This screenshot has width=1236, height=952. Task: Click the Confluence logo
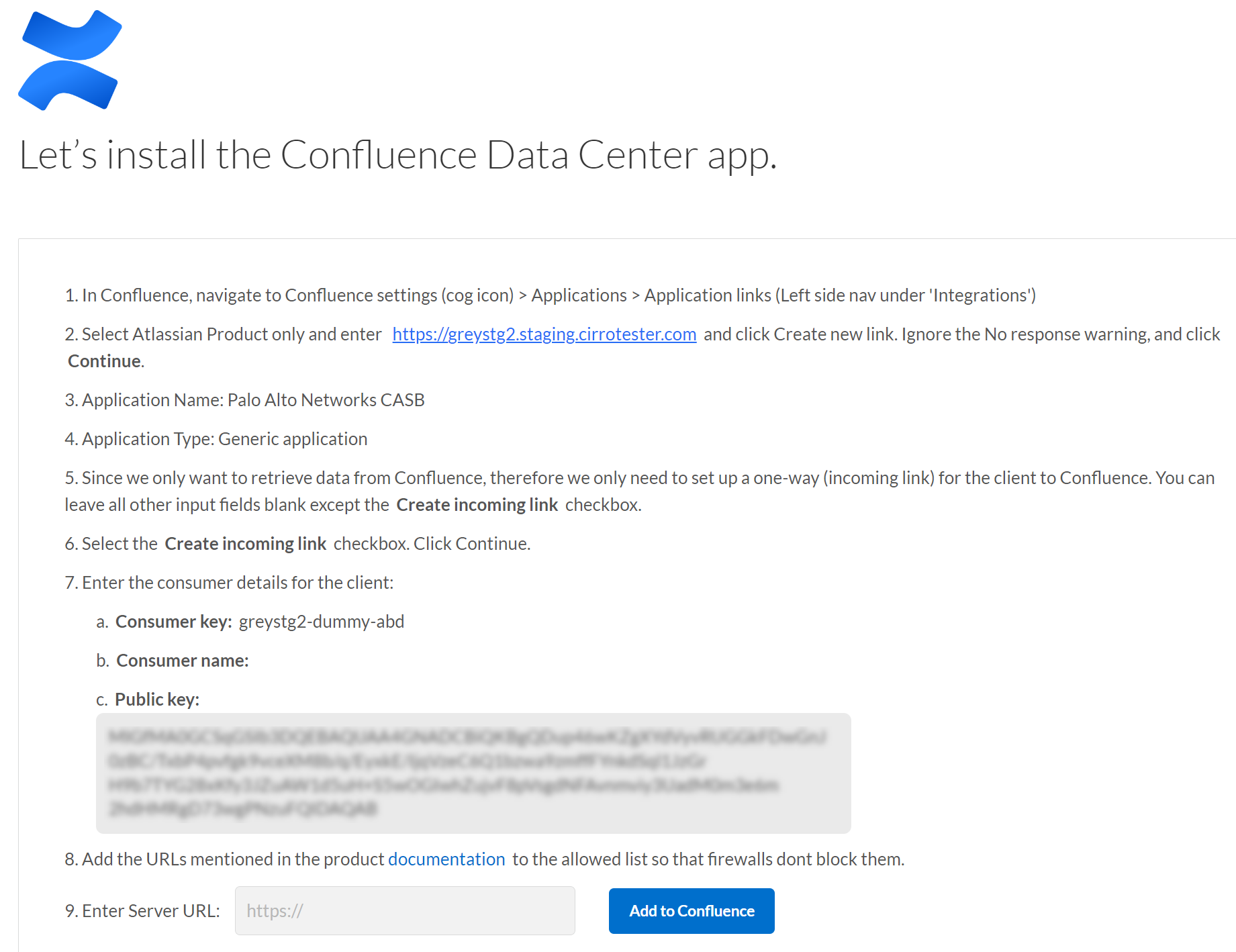pyautogui.click(x=69, y=59)
